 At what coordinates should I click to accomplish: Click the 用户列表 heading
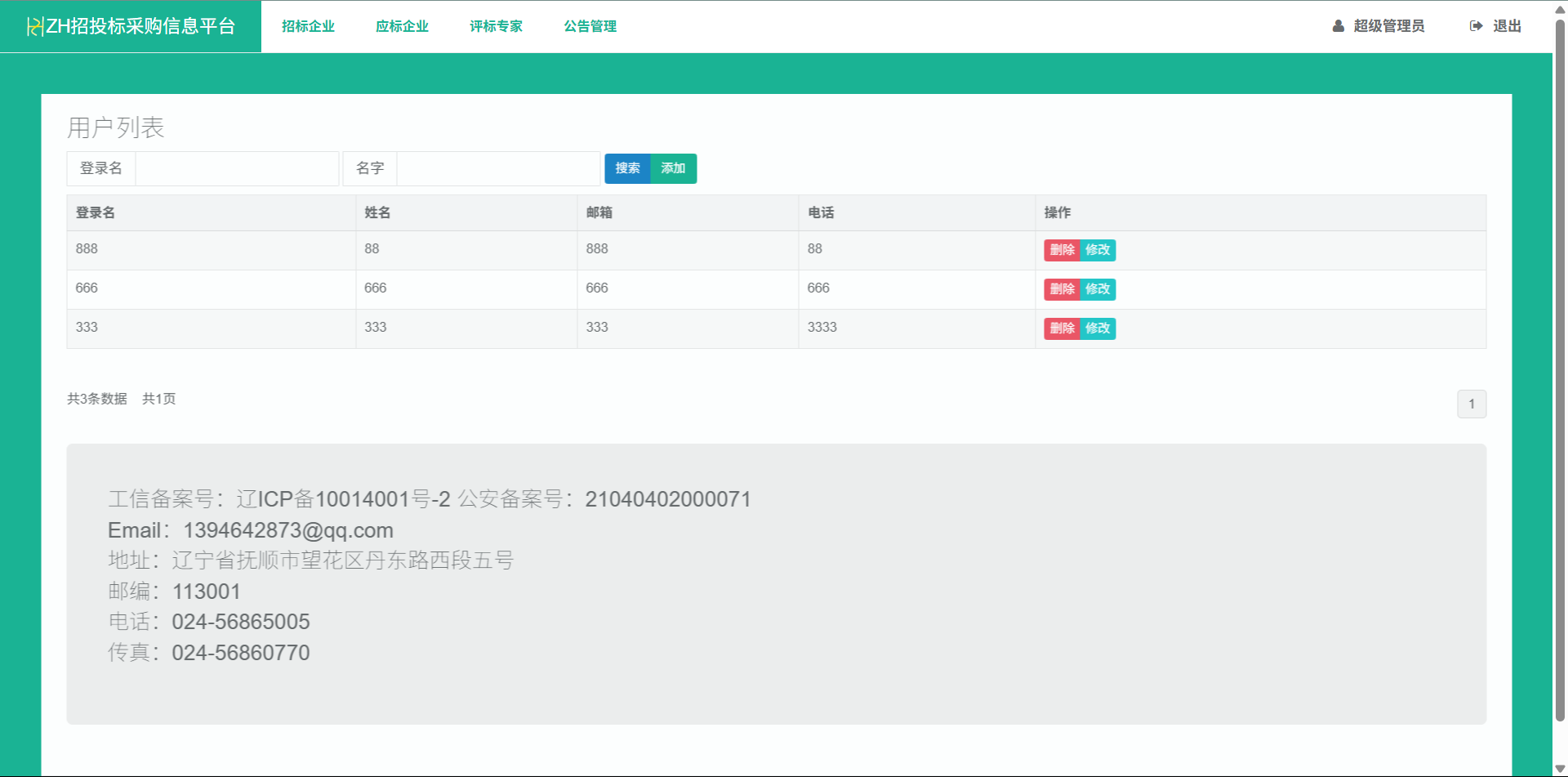(116, 127)
